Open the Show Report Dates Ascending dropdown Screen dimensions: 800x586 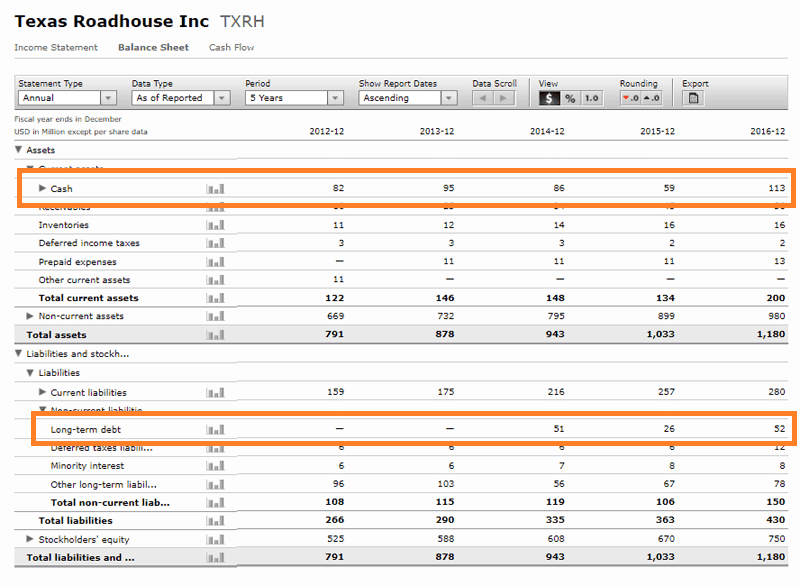pos(407,98)
